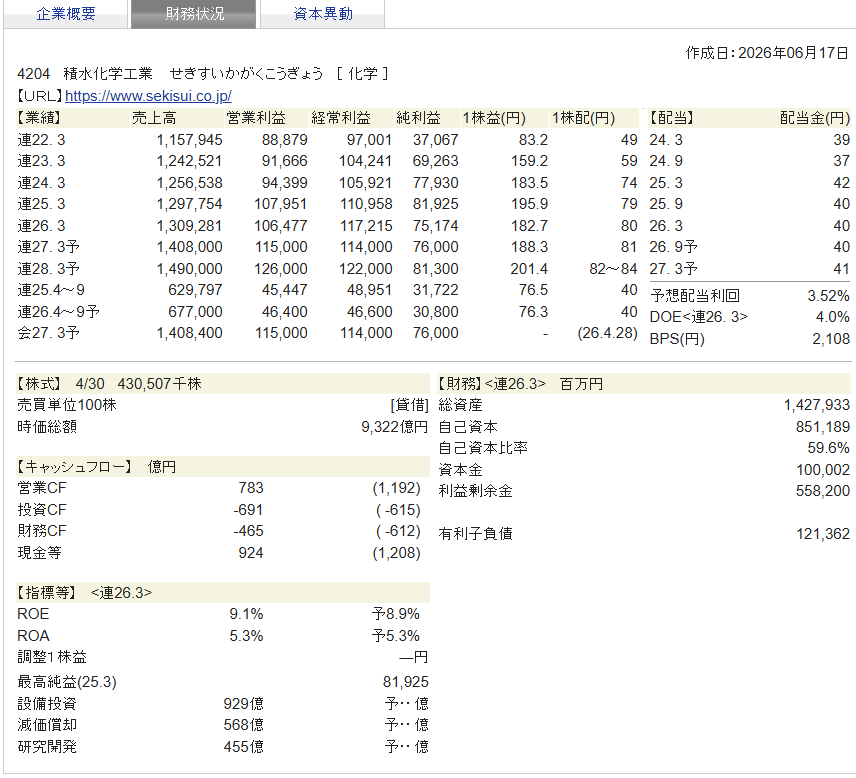Click the 営業利益 column header
856x778 pixels.
click(255, 118)
